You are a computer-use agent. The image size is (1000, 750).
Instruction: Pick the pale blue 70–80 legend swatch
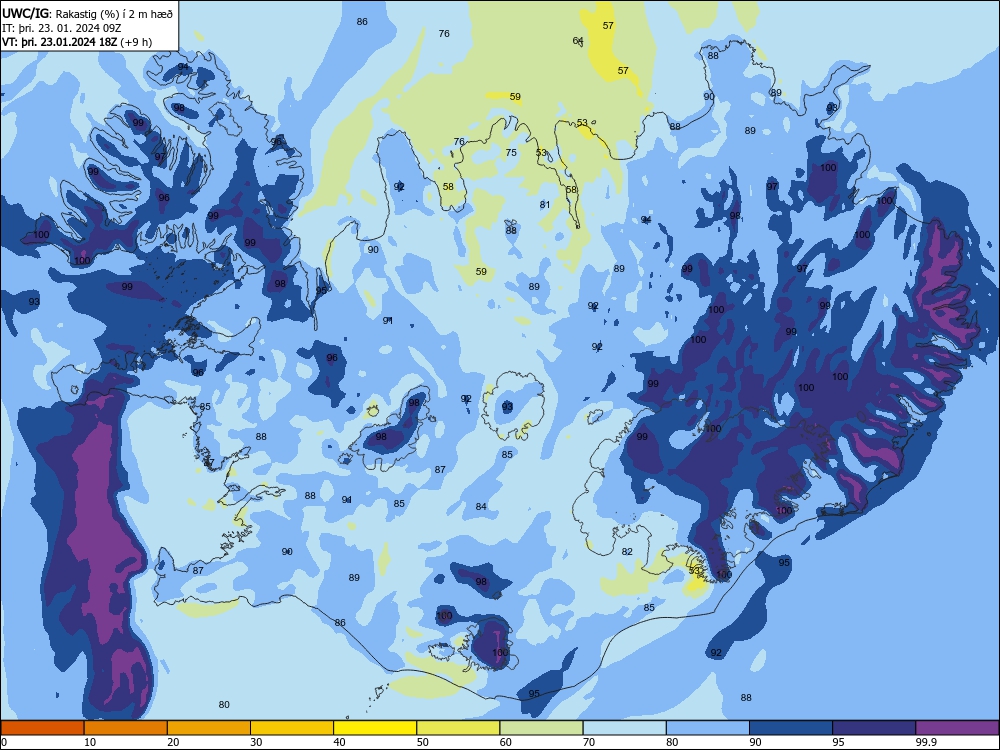pyautogui.click(x=624, y=728)
